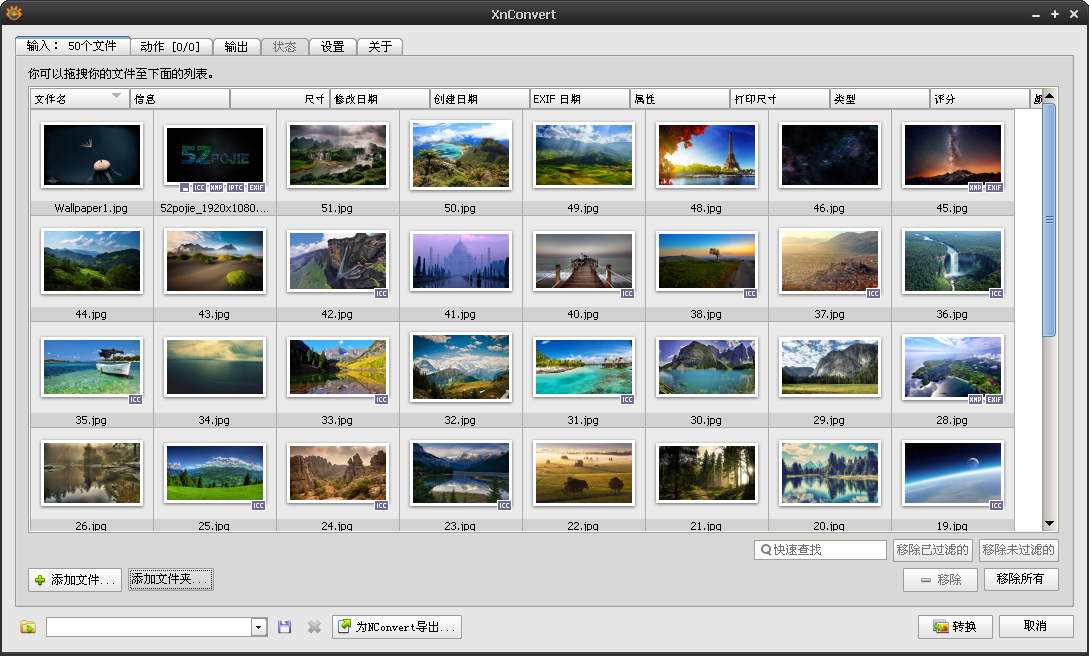Click the 34.jpg file name label

coord(214,420)
